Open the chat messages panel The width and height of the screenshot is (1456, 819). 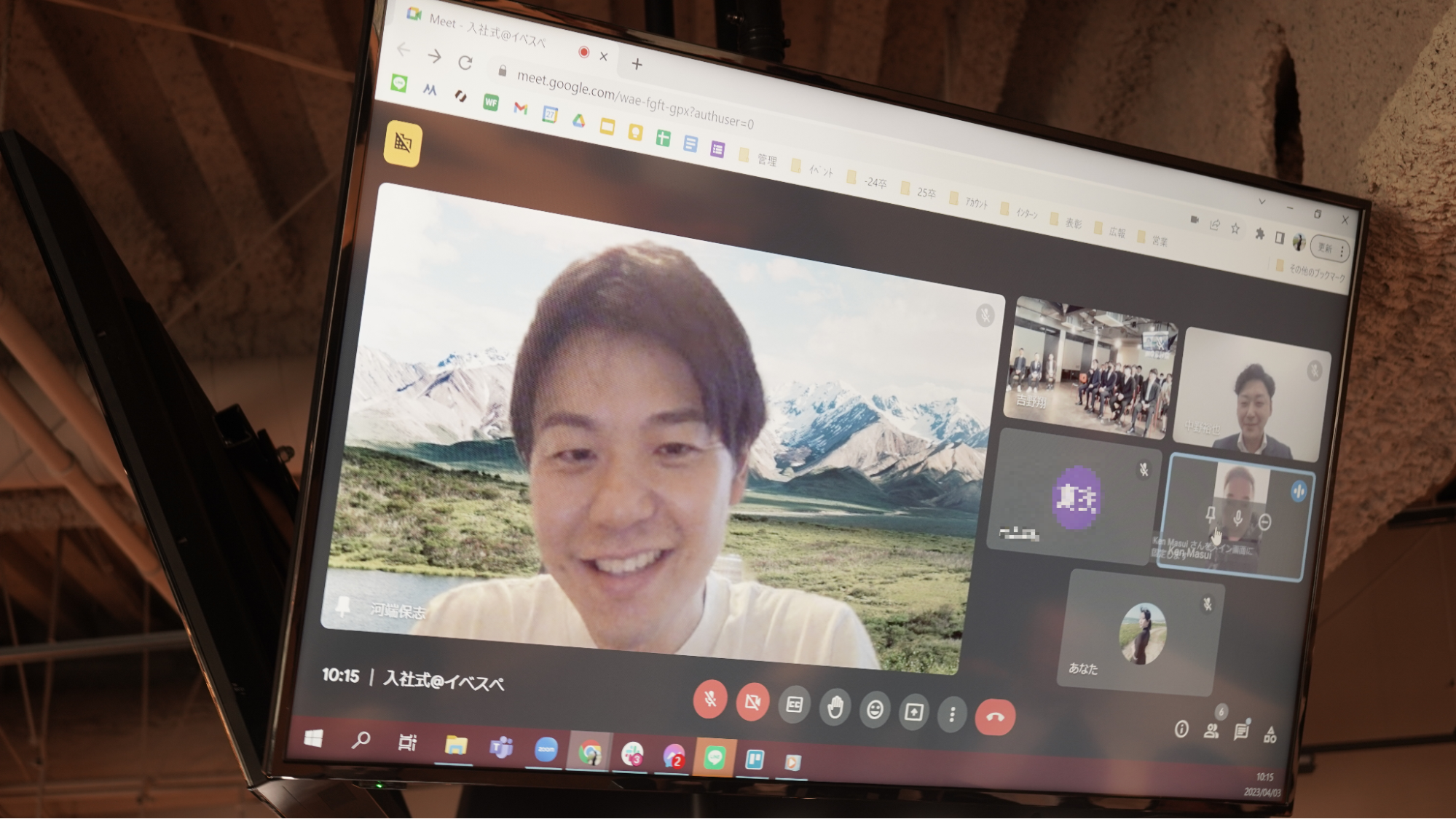[x=1241, y=732]
